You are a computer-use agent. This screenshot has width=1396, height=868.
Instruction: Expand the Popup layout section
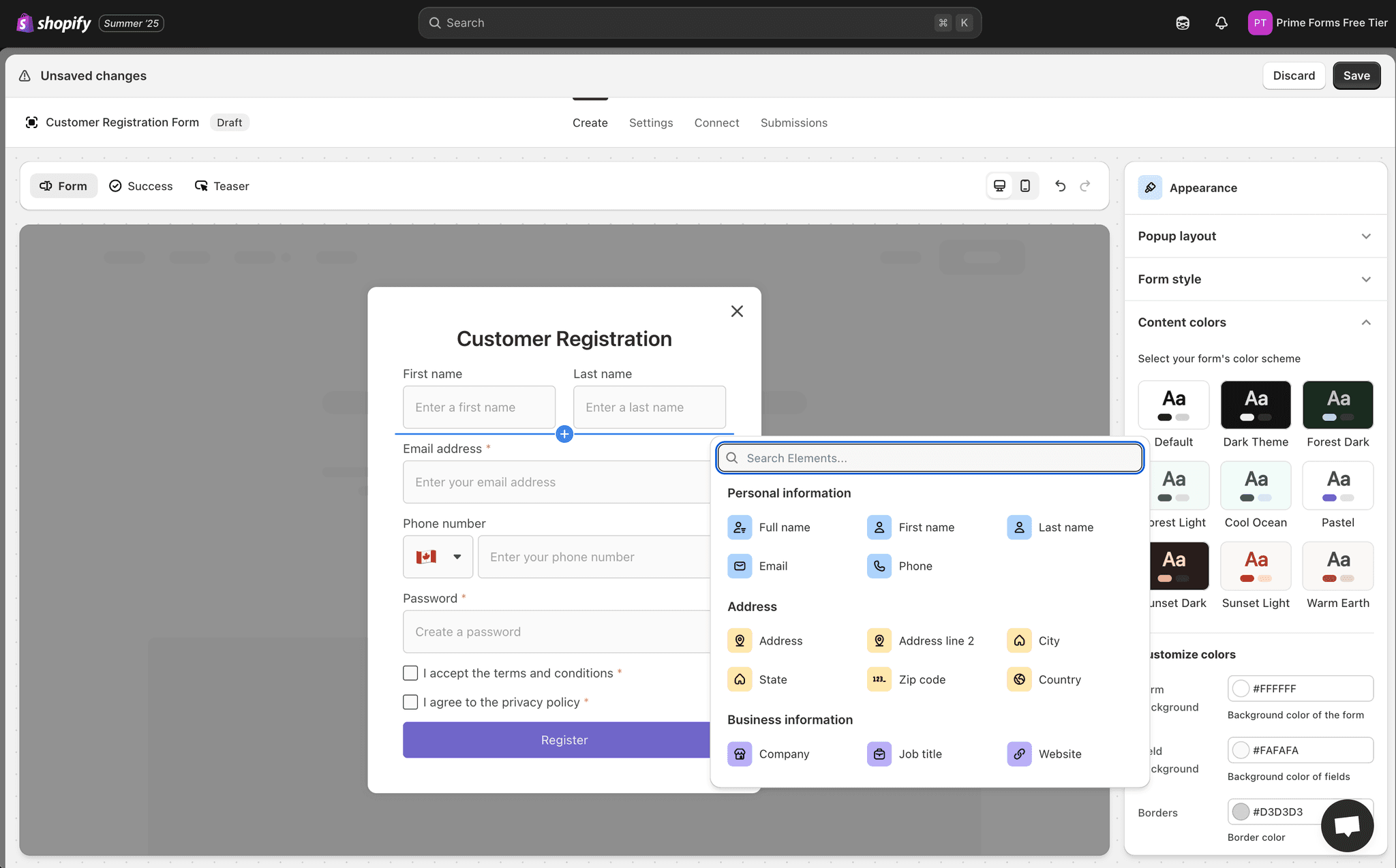[1255, 236]
